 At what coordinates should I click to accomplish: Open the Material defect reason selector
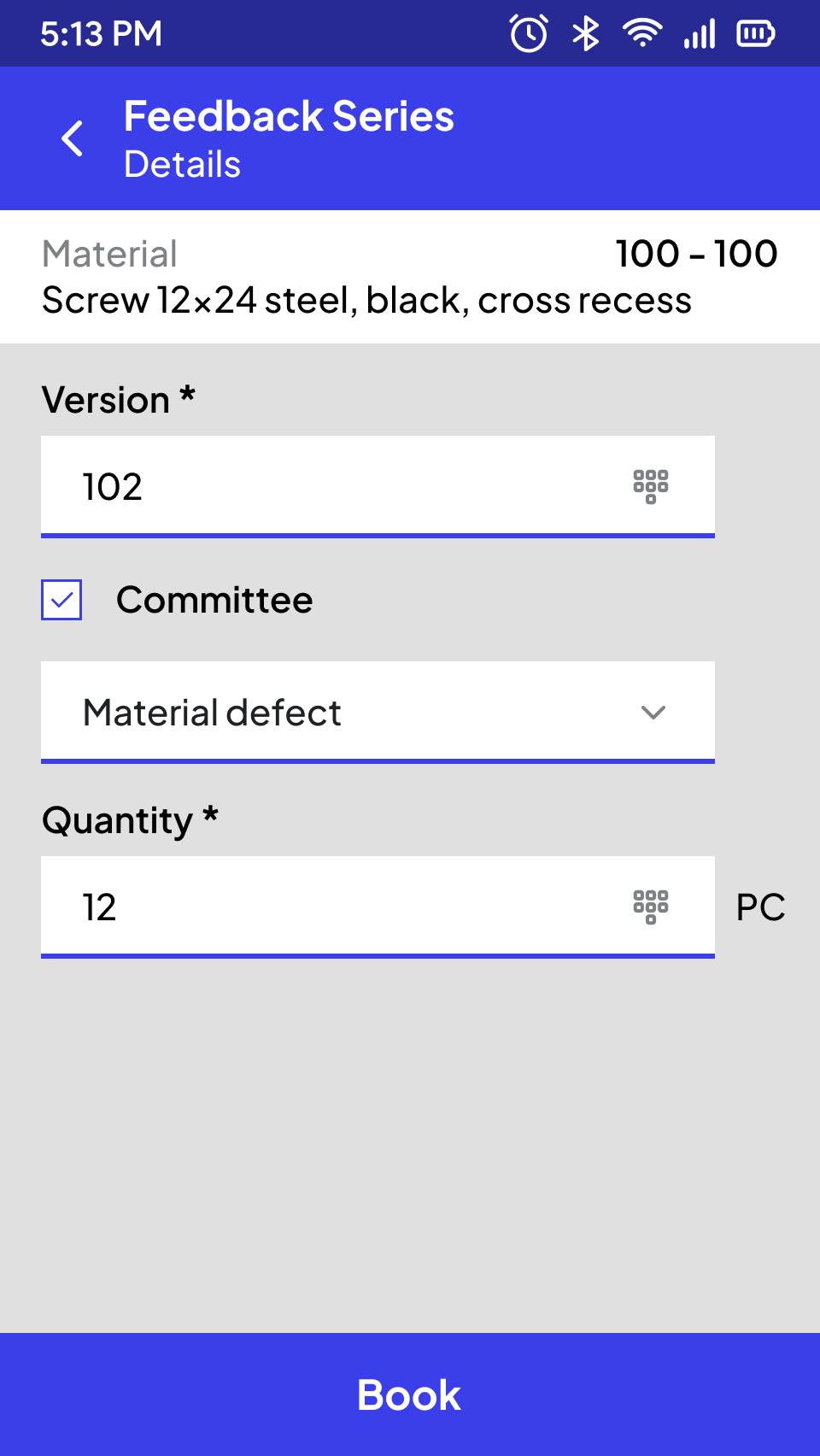coord(378,713)
